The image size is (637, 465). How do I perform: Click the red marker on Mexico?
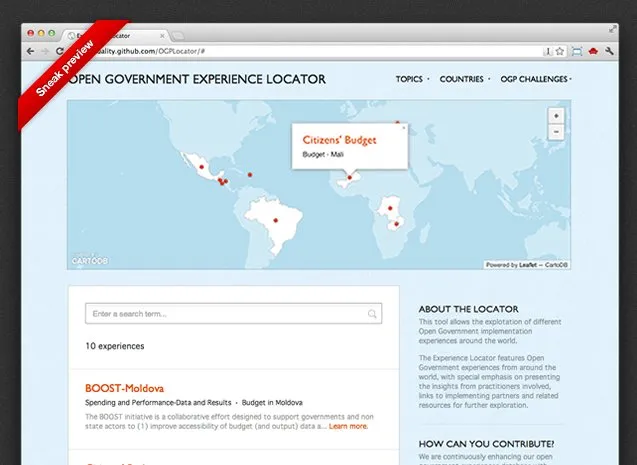point(202,167)
